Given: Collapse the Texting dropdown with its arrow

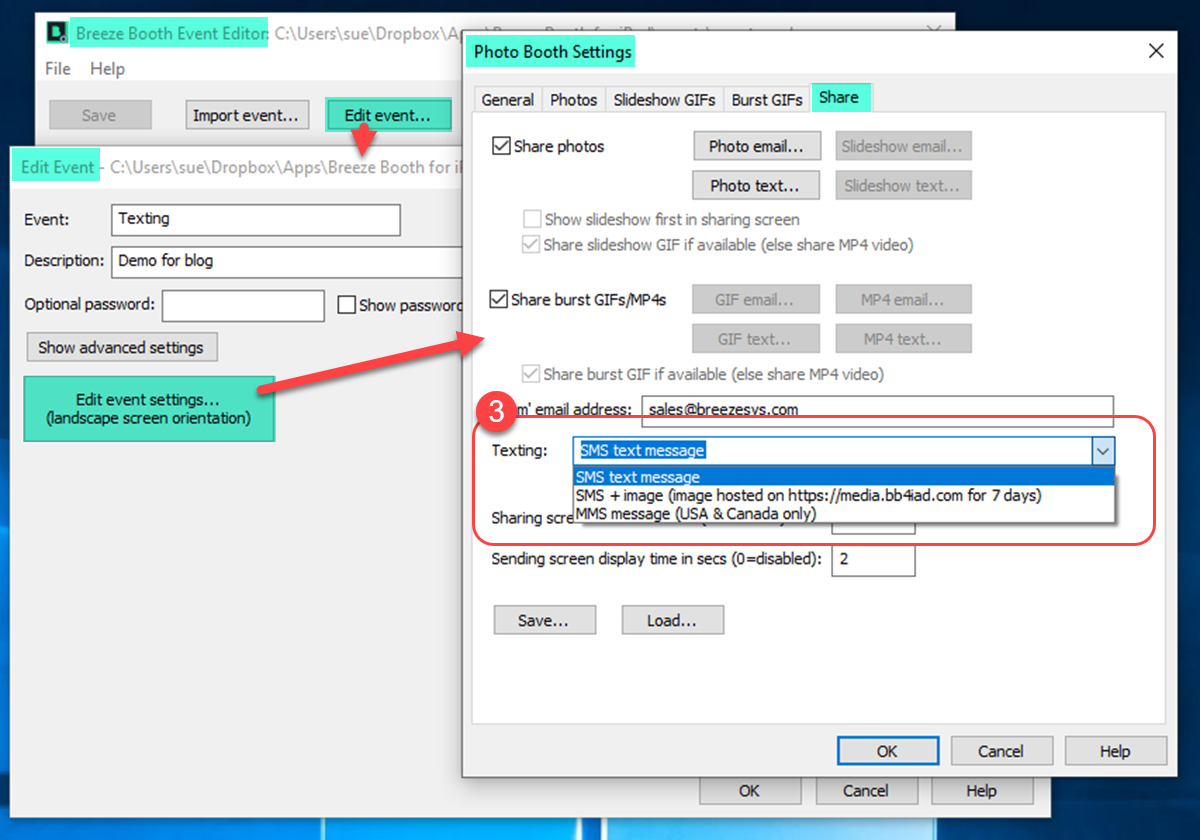Looking at the screenshot, I should pos(1102,451).
